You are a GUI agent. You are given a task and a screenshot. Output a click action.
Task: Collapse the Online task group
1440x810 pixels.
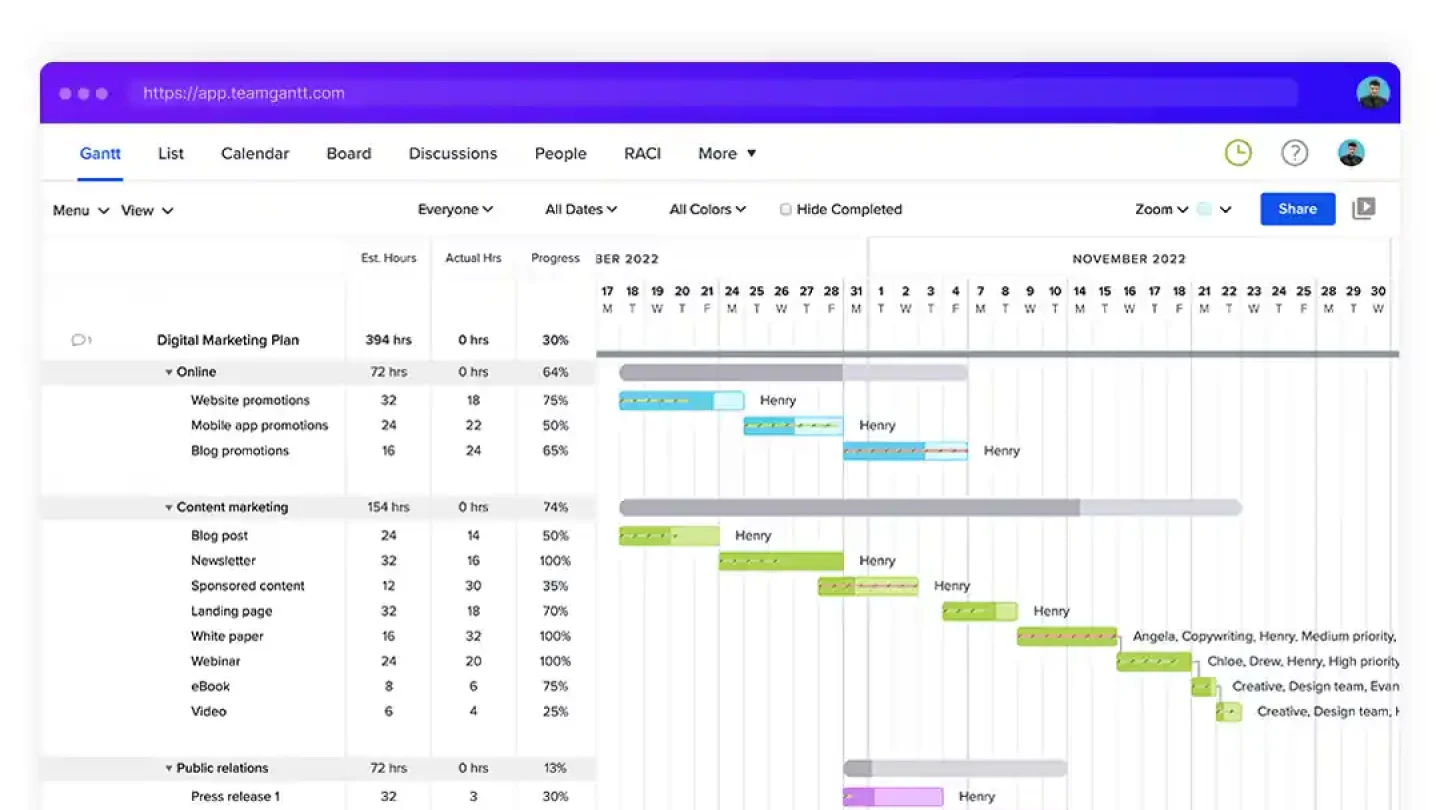[x=169, y=372]
